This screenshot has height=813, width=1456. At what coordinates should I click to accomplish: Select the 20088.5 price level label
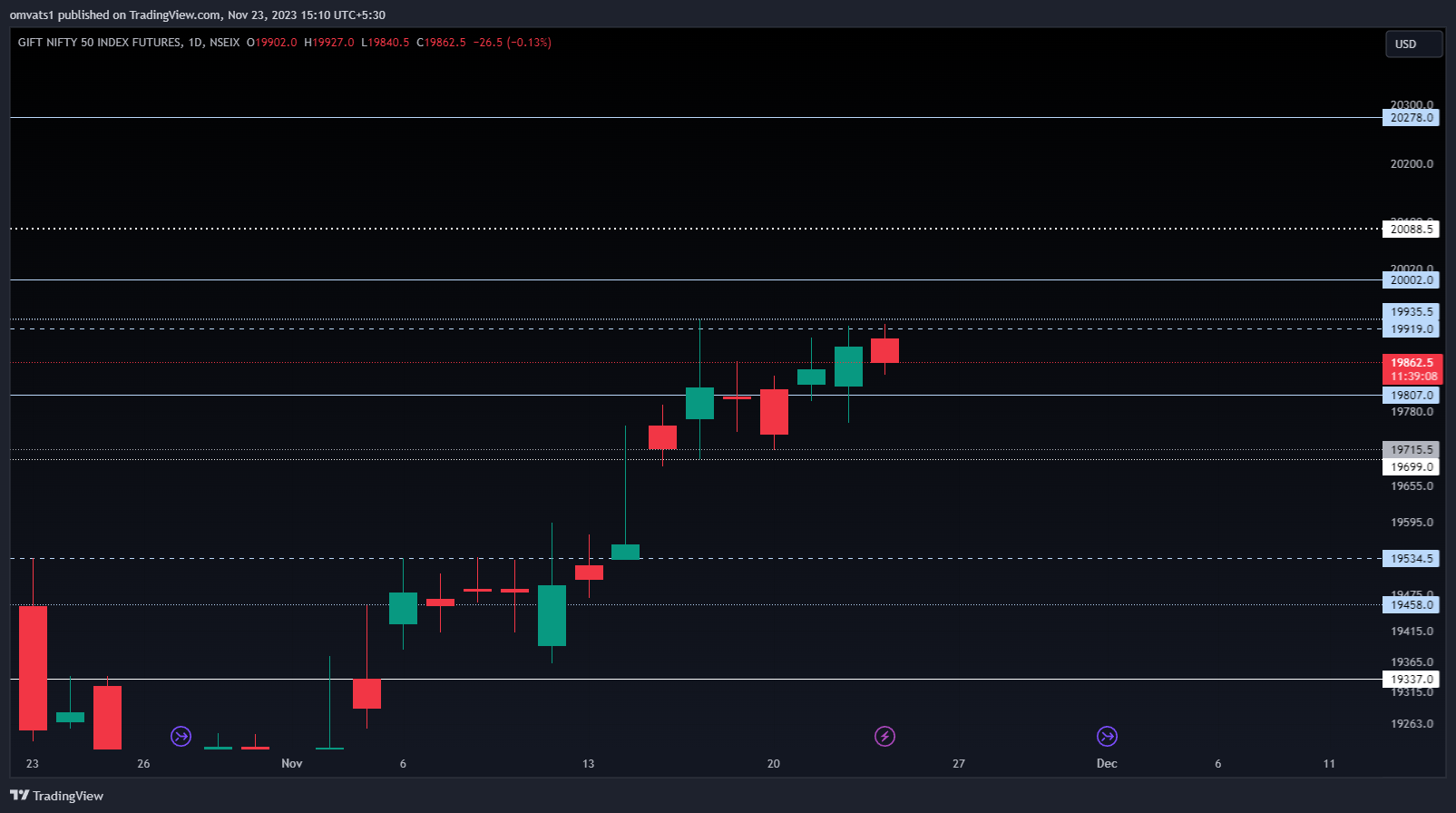click(1411, 230)
